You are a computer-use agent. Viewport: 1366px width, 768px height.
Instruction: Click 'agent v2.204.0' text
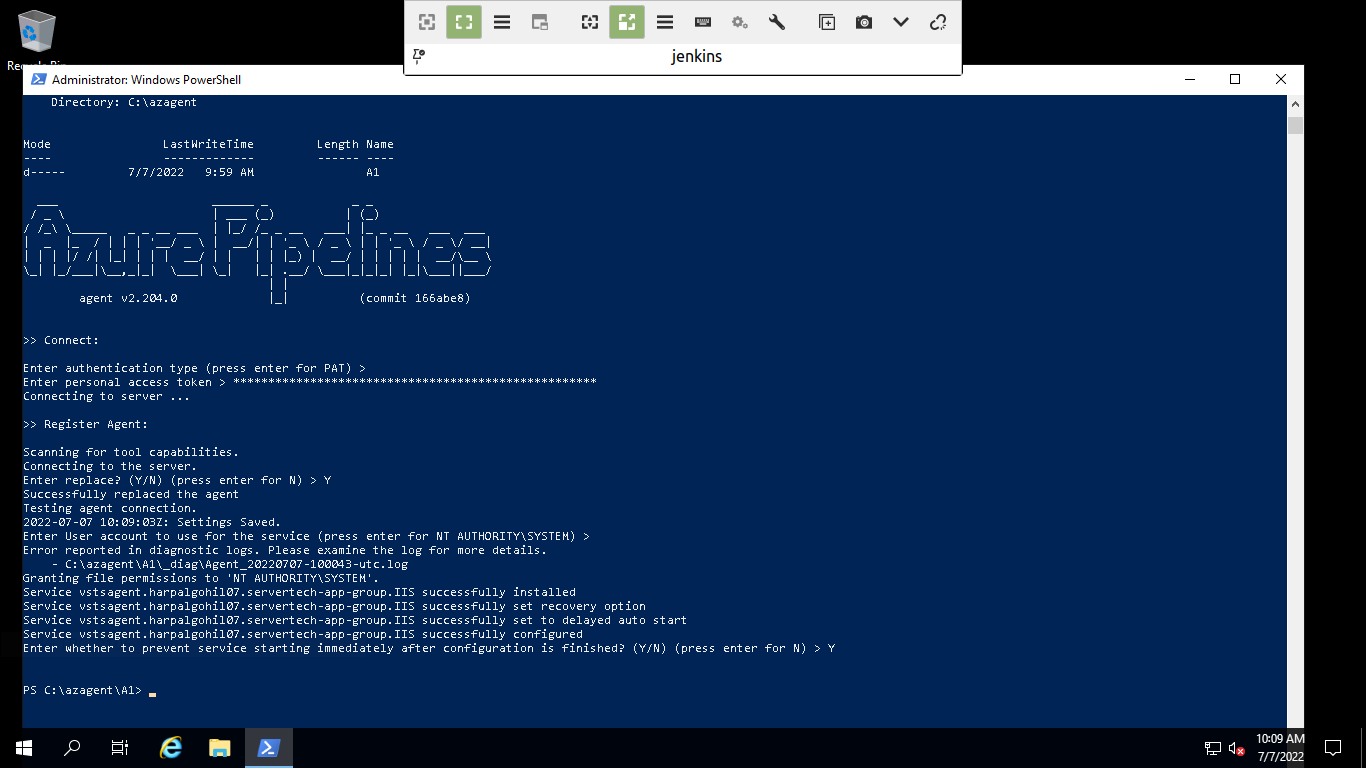click(x=128, y=298)
